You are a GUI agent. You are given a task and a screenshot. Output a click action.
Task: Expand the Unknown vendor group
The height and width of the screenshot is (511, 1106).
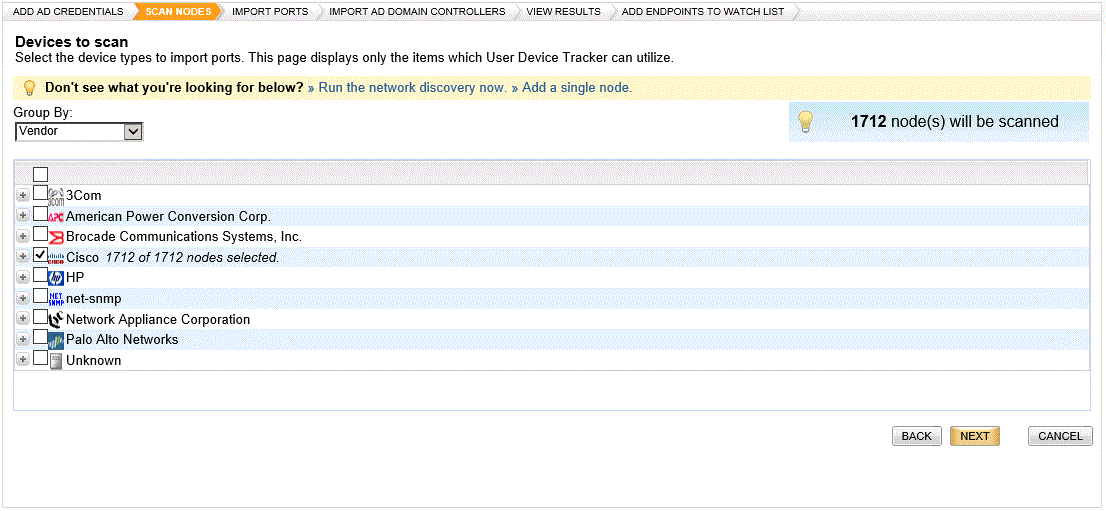point(23,360)
